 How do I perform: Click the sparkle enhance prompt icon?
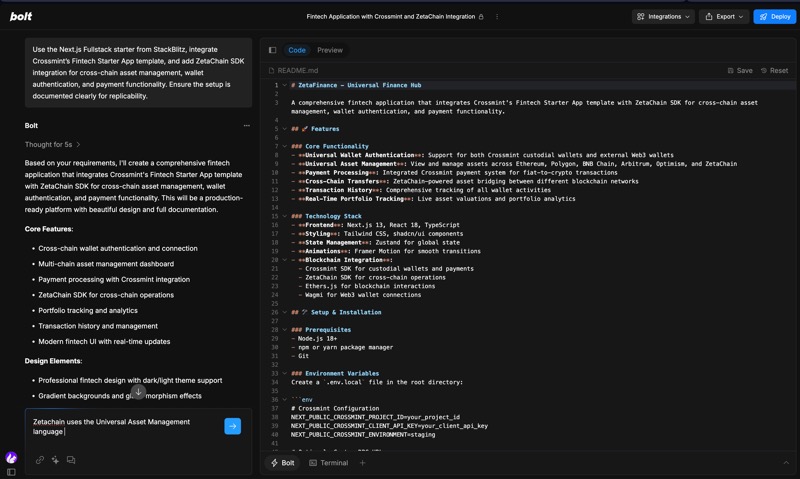pyautogui.click(x=55, y=460)
